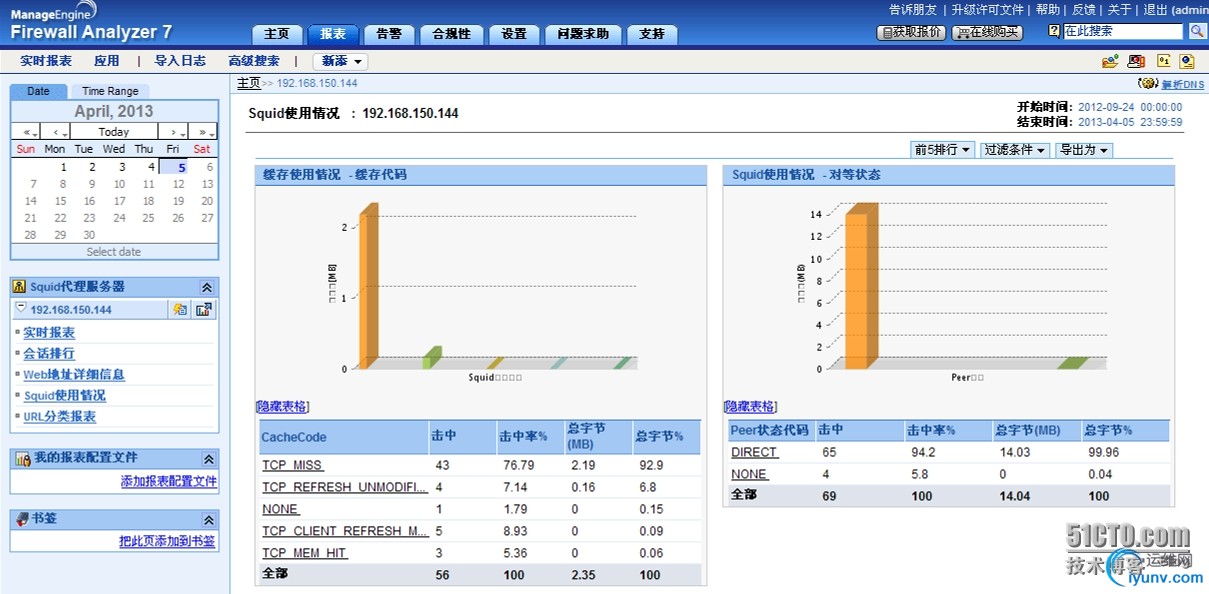This screenshot has width=1209, height=594.
Task: Switch to the Time Range tab
Action: (110, 91)
